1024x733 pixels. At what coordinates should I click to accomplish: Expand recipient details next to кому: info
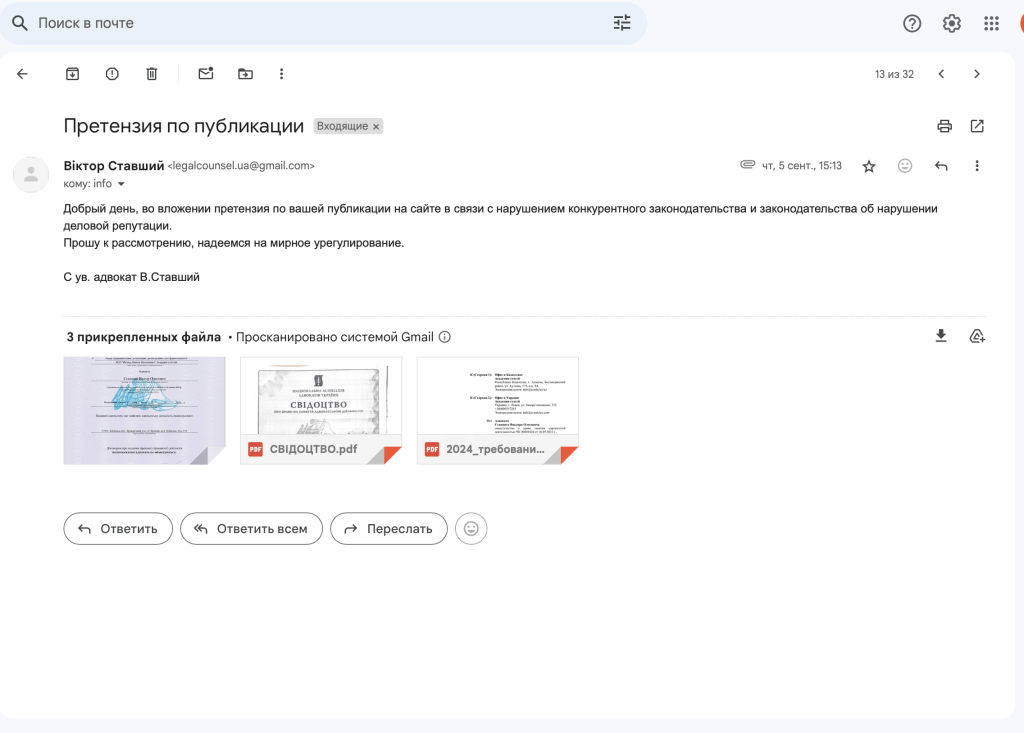121,184
